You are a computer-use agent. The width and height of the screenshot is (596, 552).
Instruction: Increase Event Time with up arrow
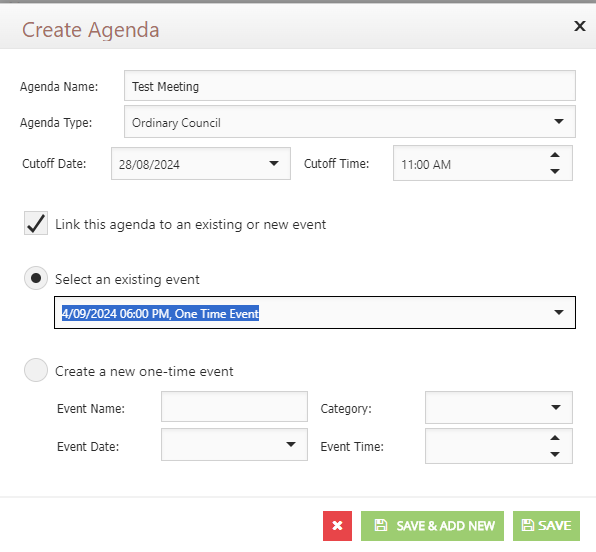point(555,438)
